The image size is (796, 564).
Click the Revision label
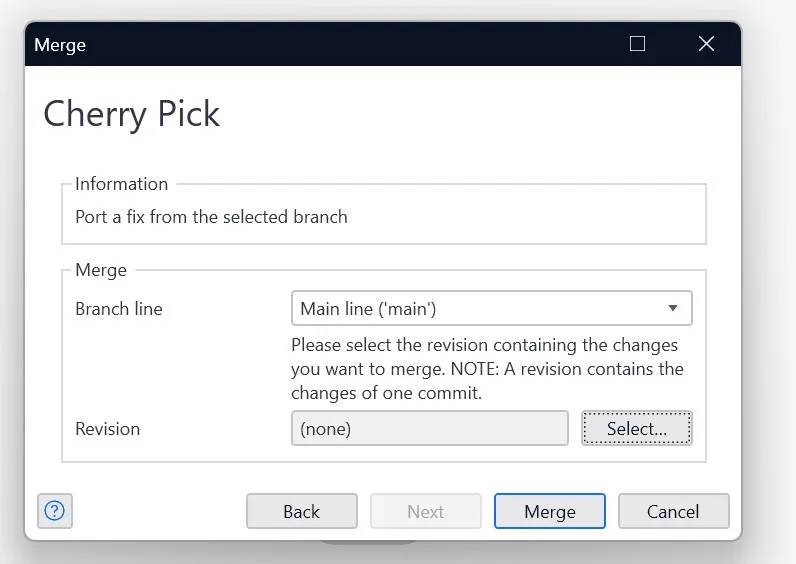click(x=107, y=429)
